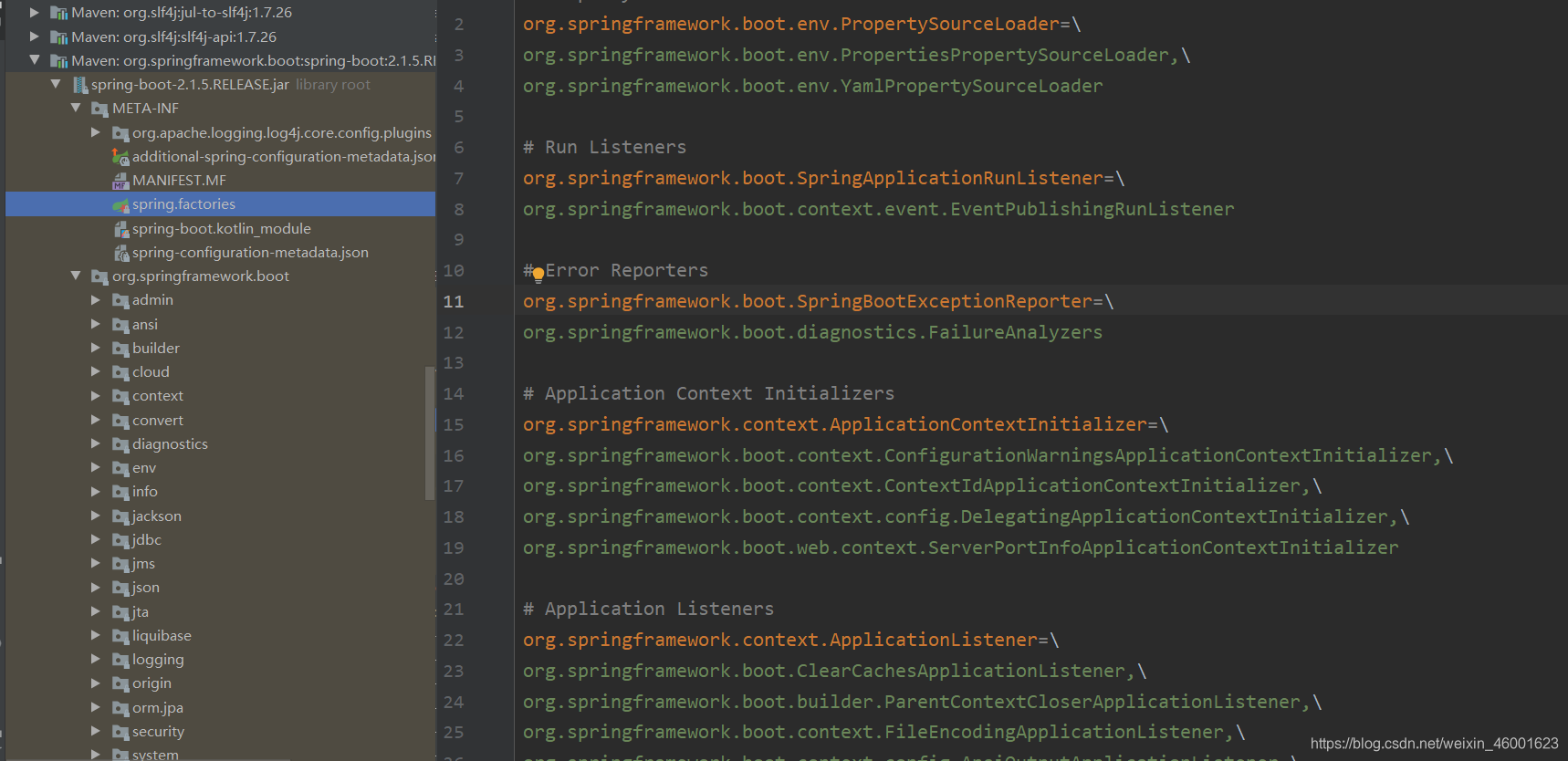
Task: Expand the jta package
Action: 96,611
